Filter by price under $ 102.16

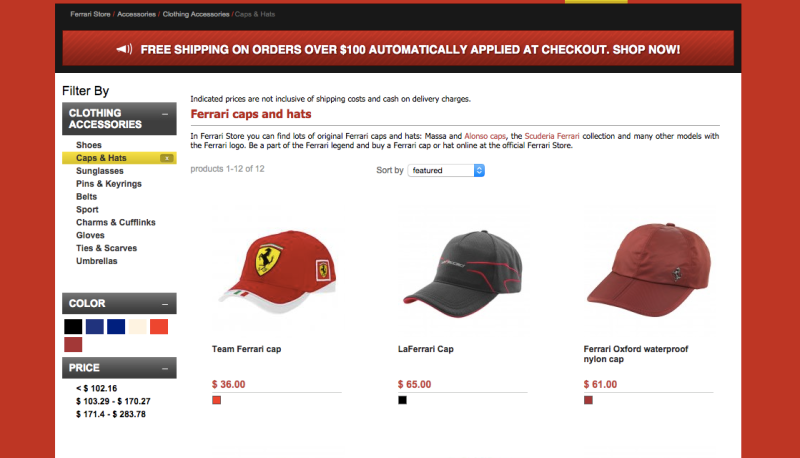96,389
